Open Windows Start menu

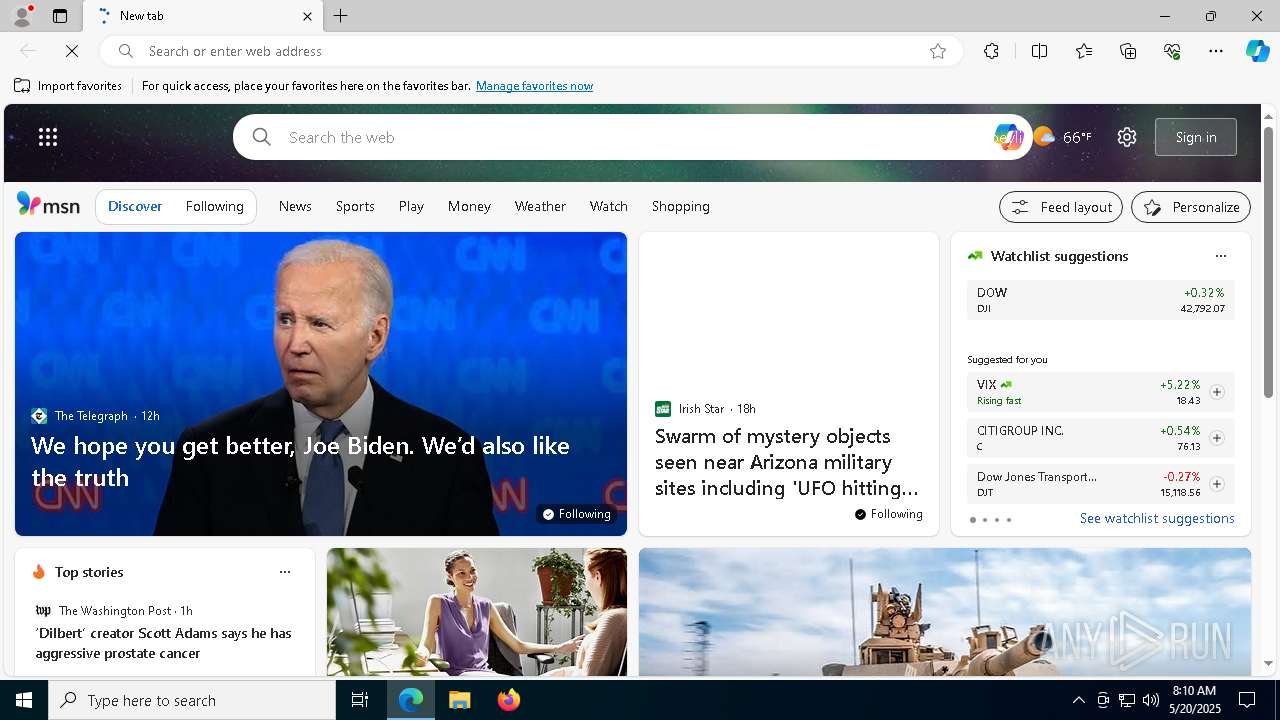24,700
